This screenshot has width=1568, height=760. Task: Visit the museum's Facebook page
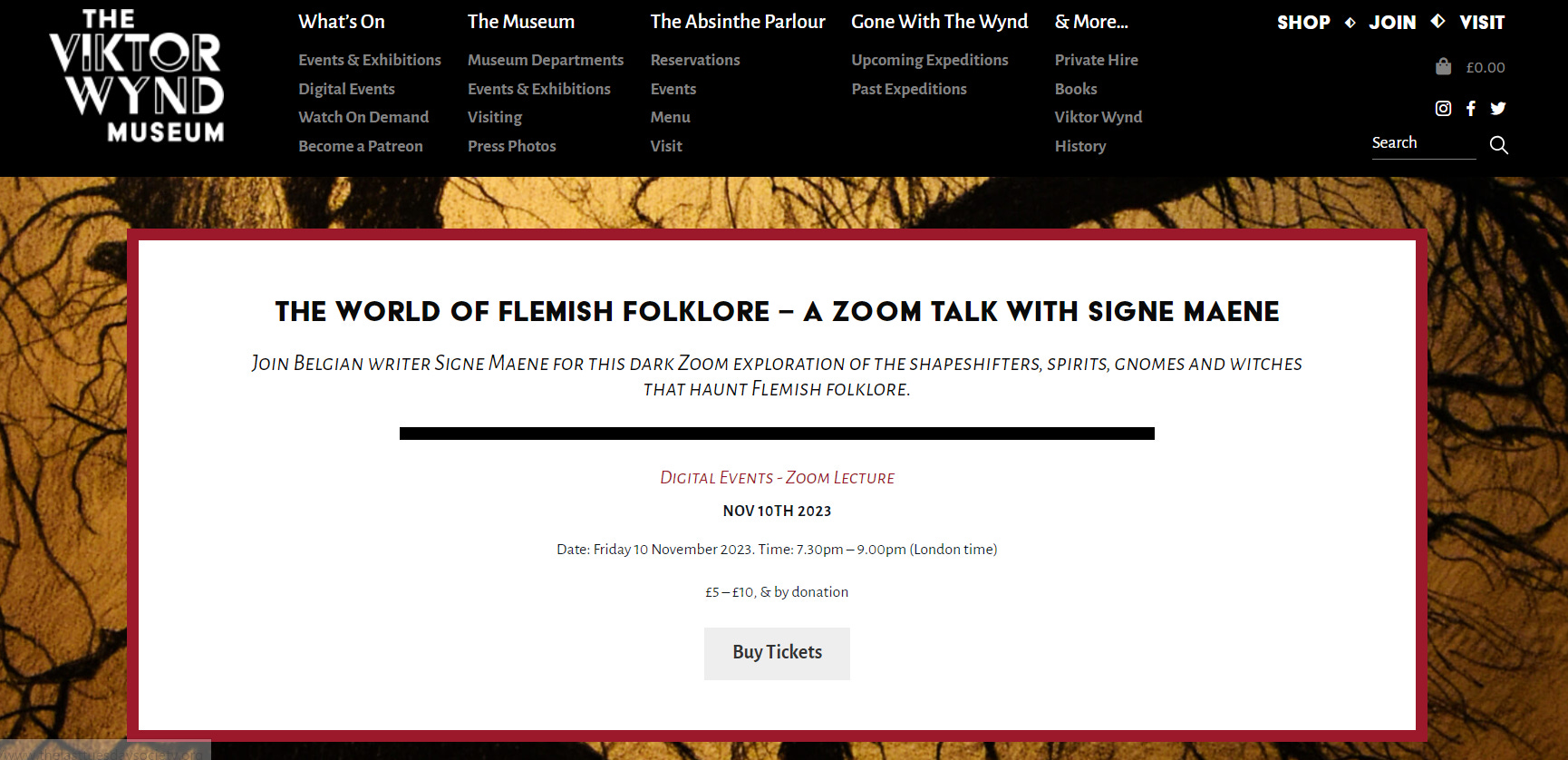[1471, 108]
